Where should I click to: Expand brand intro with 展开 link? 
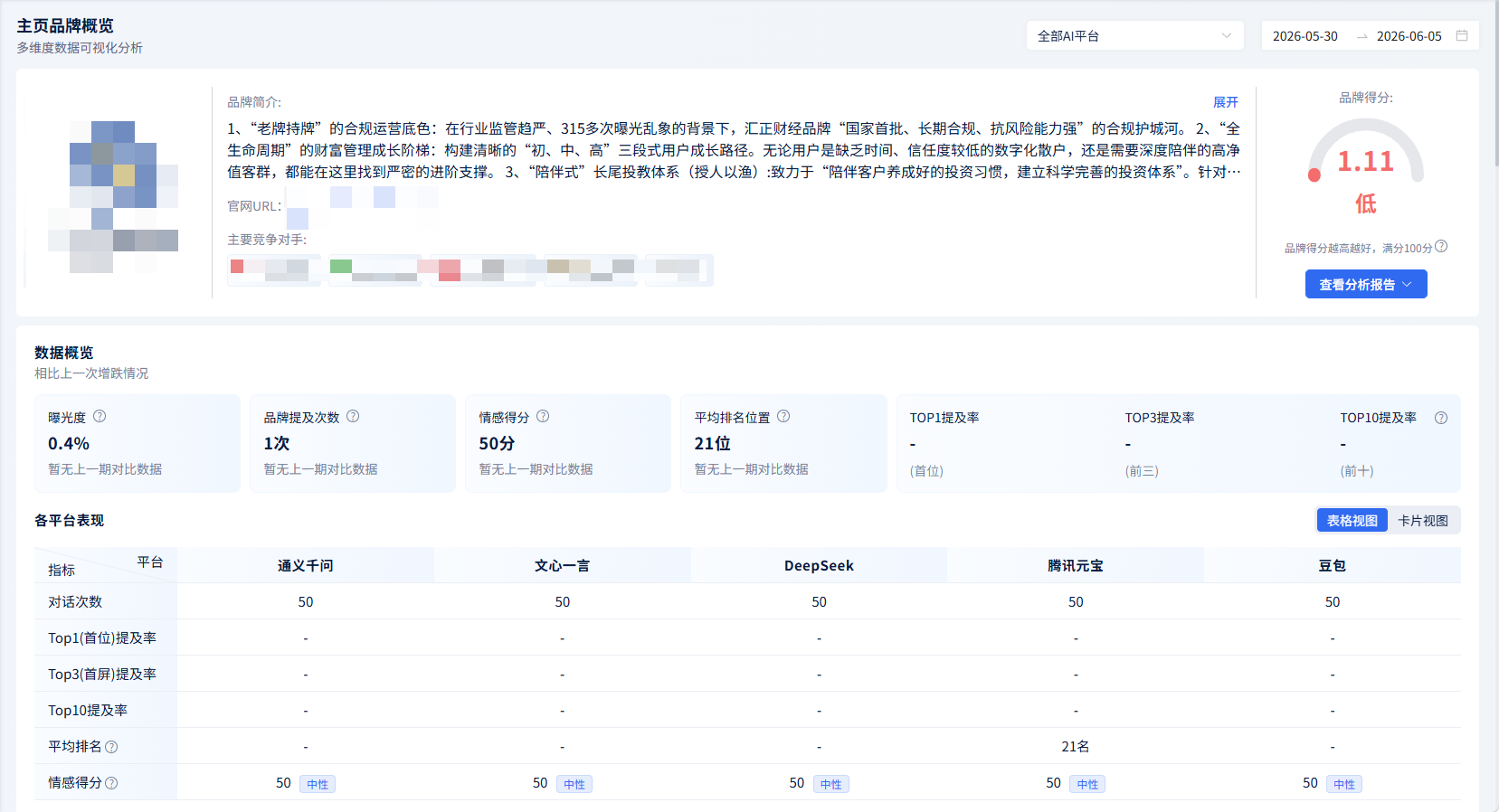pos(1226,102)
